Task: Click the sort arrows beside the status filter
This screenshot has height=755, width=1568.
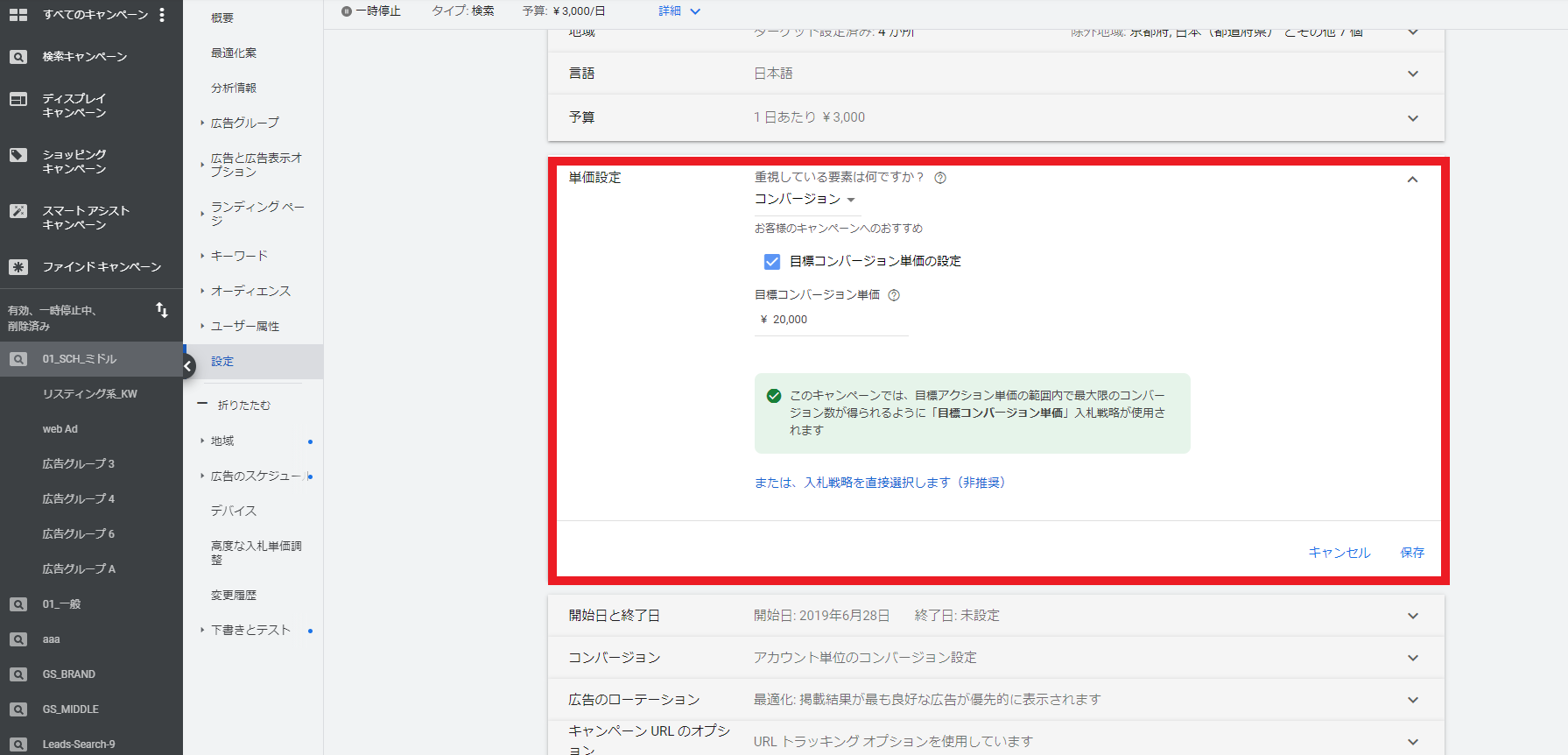Action: (x=162, y=310)
